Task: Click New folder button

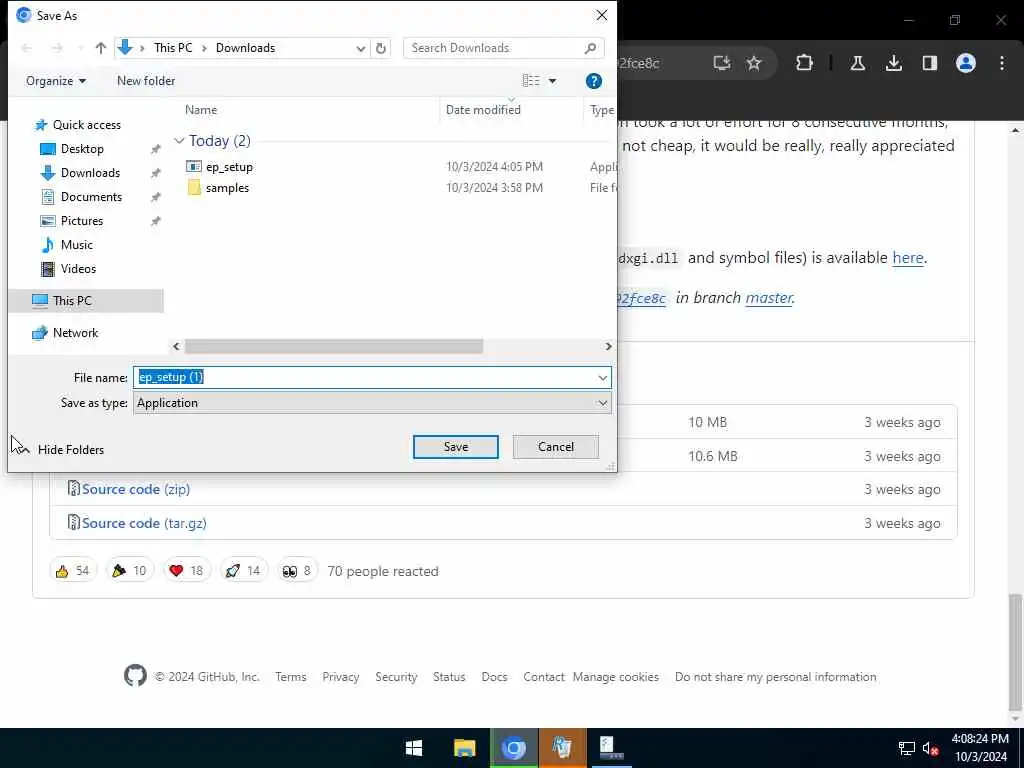Action: coord(146,81)
